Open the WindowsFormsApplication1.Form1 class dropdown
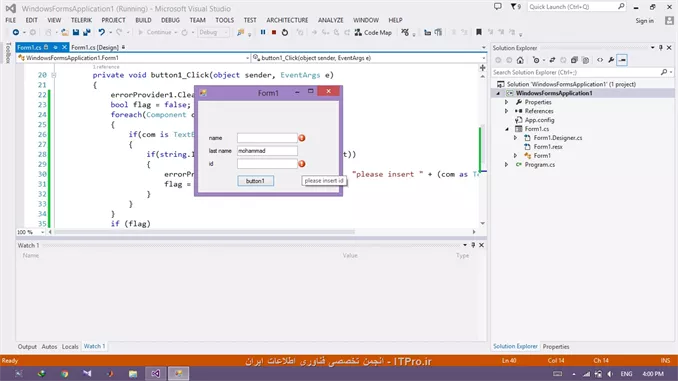Viewport: 678px width, 381px height. [133, 58]
